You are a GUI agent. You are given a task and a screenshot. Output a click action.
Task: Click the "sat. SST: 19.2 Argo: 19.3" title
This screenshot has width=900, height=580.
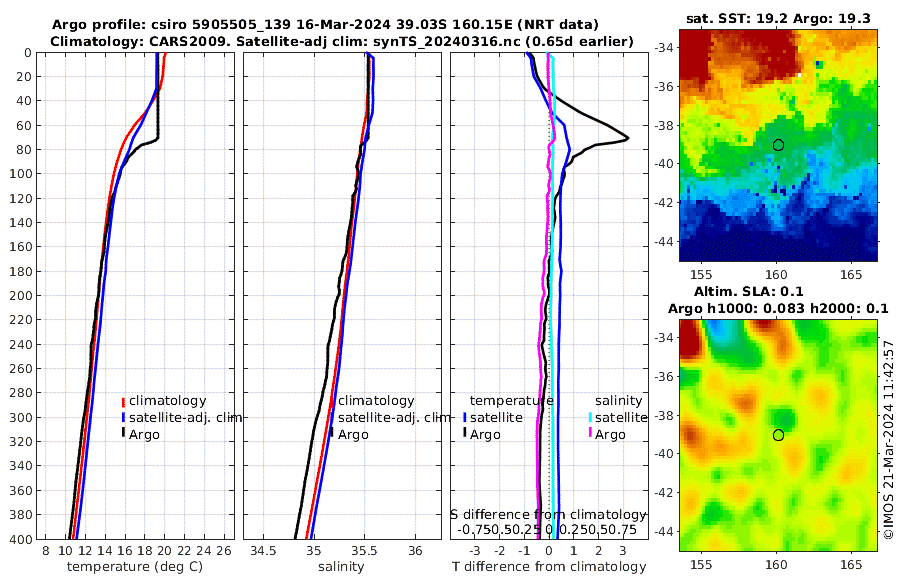click(778, 18)
